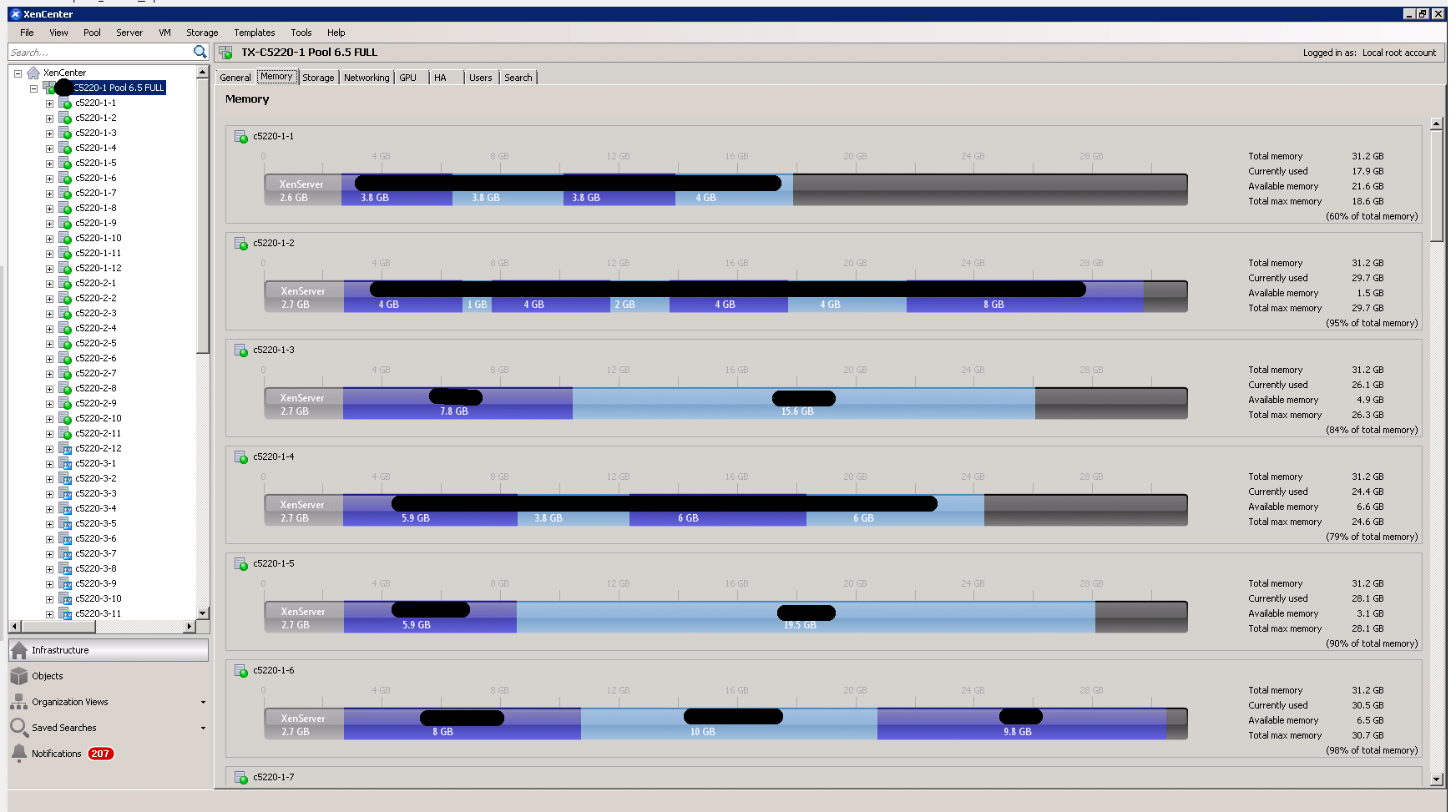This screenshot has width=1456, height=812.
Task: Click the Notifications bell icon
Action: [19, 754]
